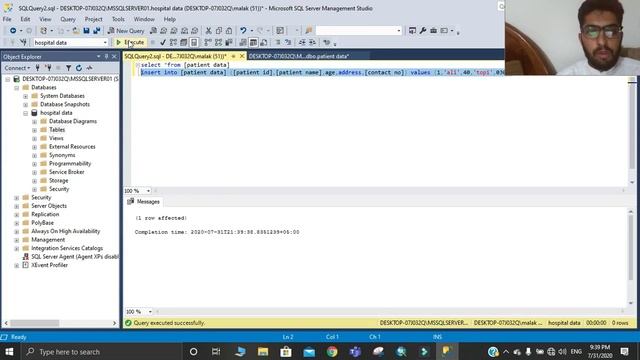This screenshot has height=360, width=640.
Task: Switch to the dbo.patient data tab
Action: 299,56
